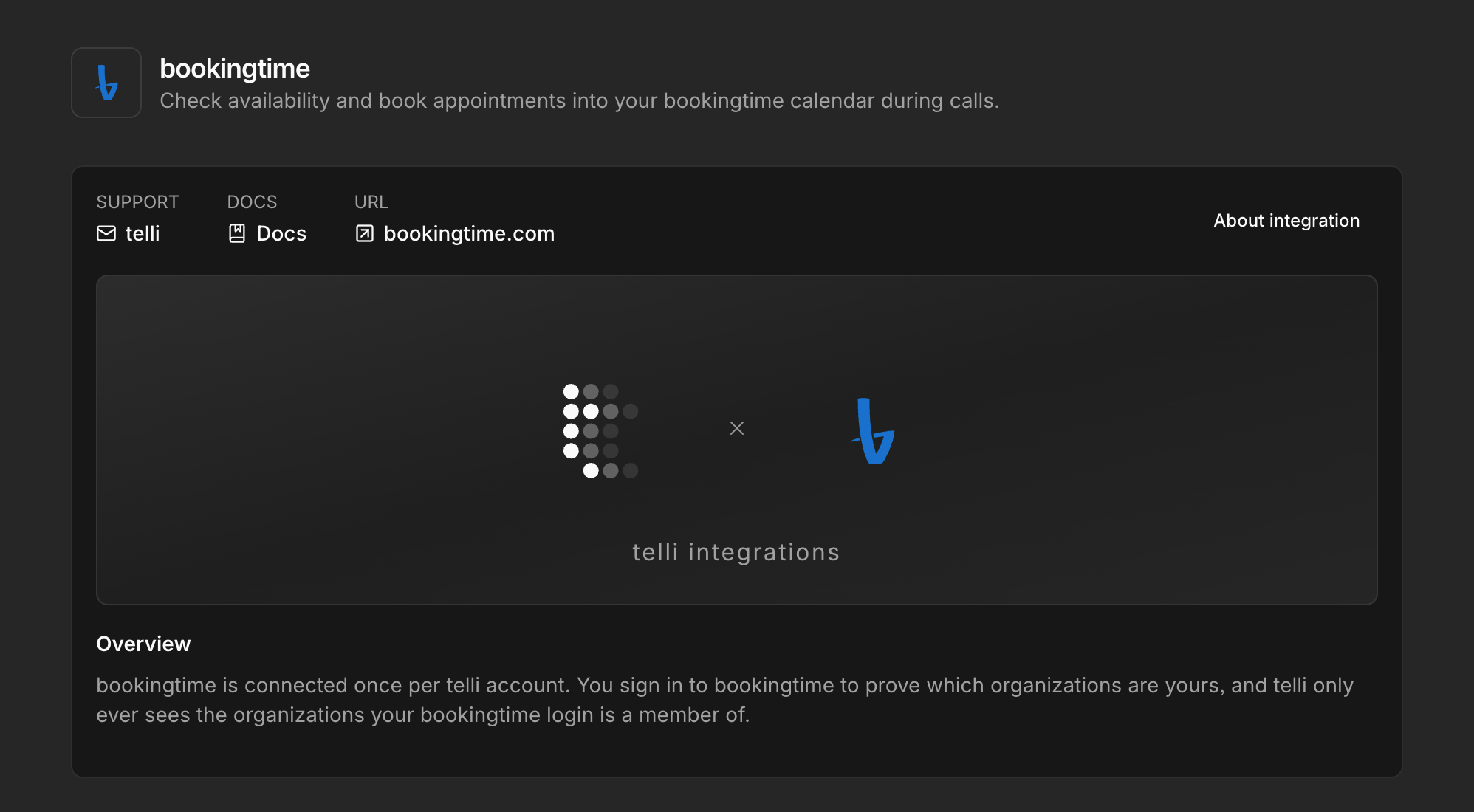Click the "Check availability and book appointments" description

(x=580, y=100)
